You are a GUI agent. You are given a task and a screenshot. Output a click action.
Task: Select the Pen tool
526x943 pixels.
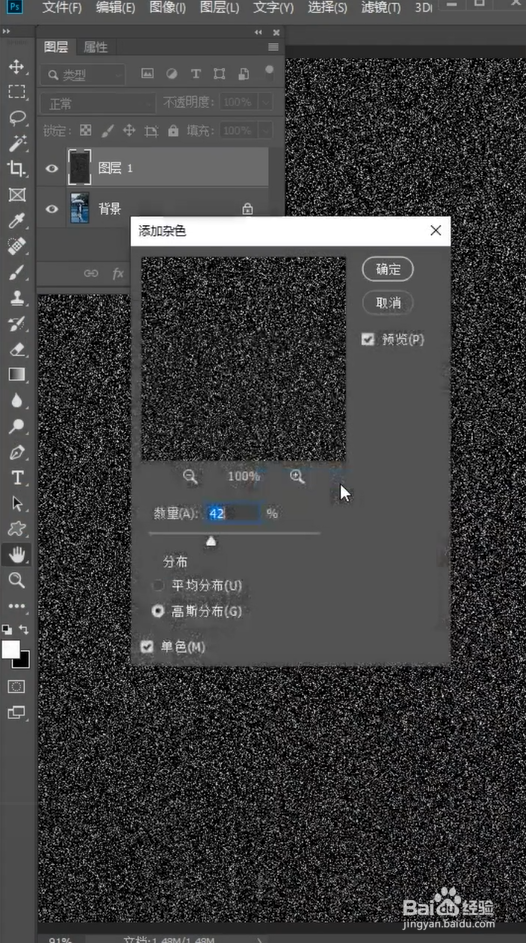pyautogui.click(x=16, y=452)
